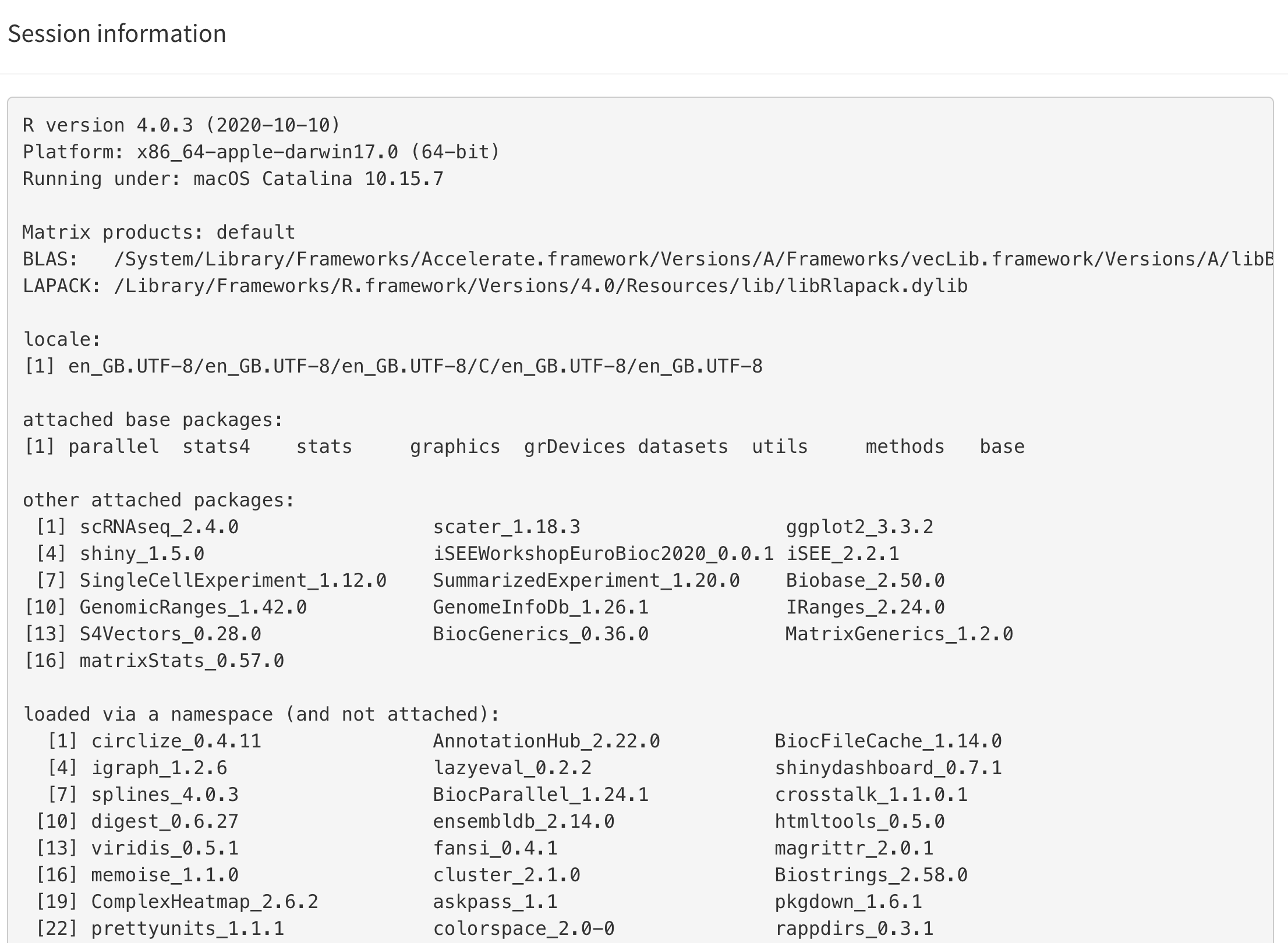The width and height of the screenshot is (1288, 943).
Task: Click the MatrixGenerics_1.2.0 entry
Action: point(900,634)
